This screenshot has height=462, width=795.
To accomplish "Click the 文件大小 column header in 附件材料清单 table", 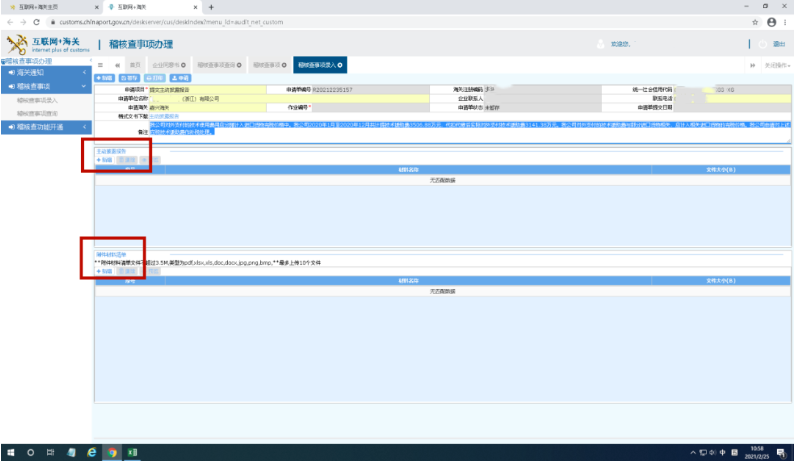I will 721,281.
